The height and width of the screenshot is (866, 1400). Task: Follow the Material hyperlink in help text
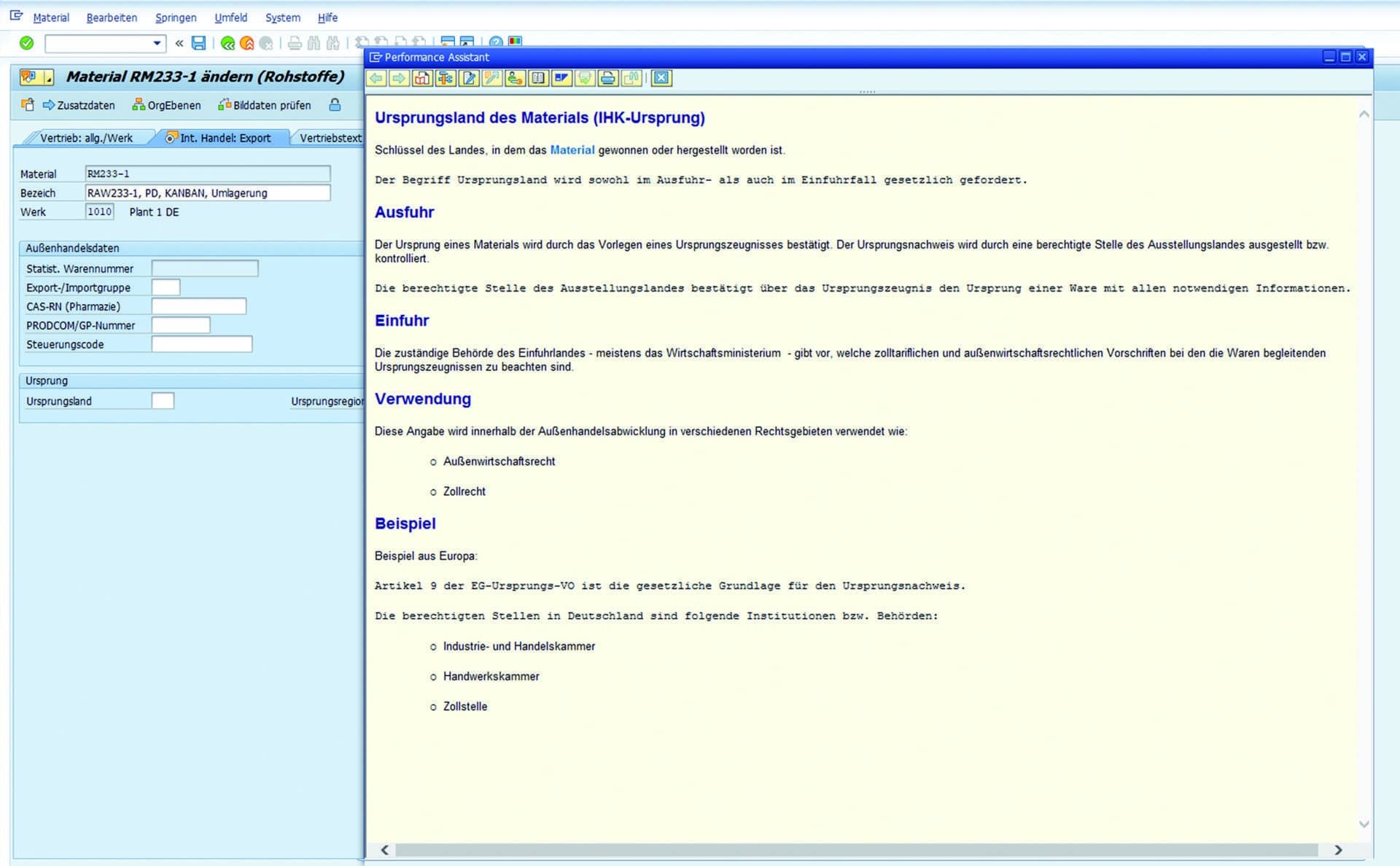pyautogui.click(x=572, y=150)
